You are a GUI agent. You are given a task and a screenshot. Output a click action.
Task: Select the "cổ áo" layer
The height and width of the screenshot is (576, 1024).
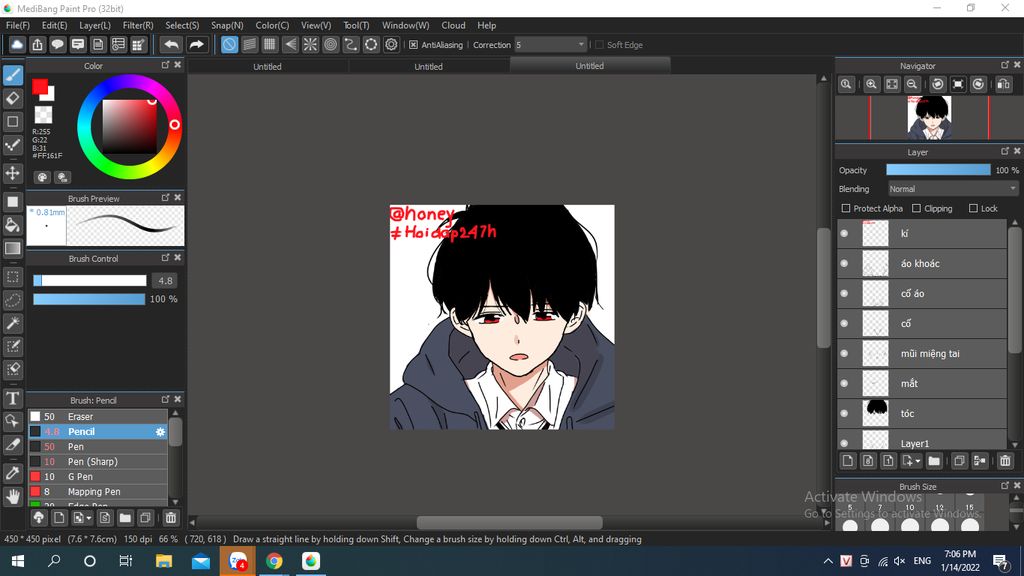pos(922,293)
